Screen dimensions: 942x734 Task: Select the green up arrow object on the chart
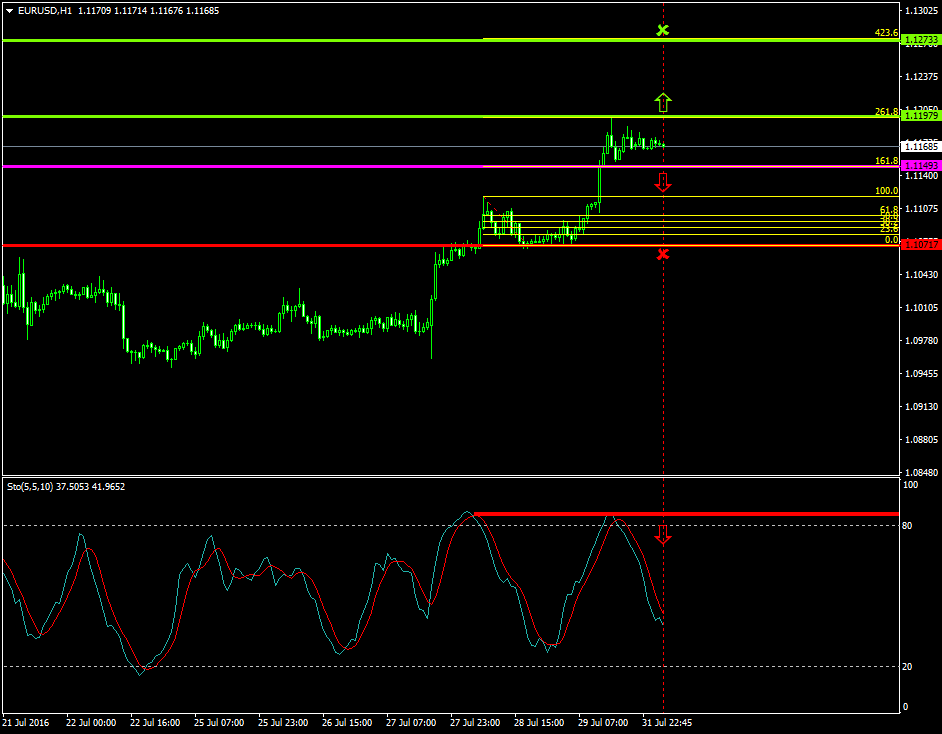coord(662,101)
